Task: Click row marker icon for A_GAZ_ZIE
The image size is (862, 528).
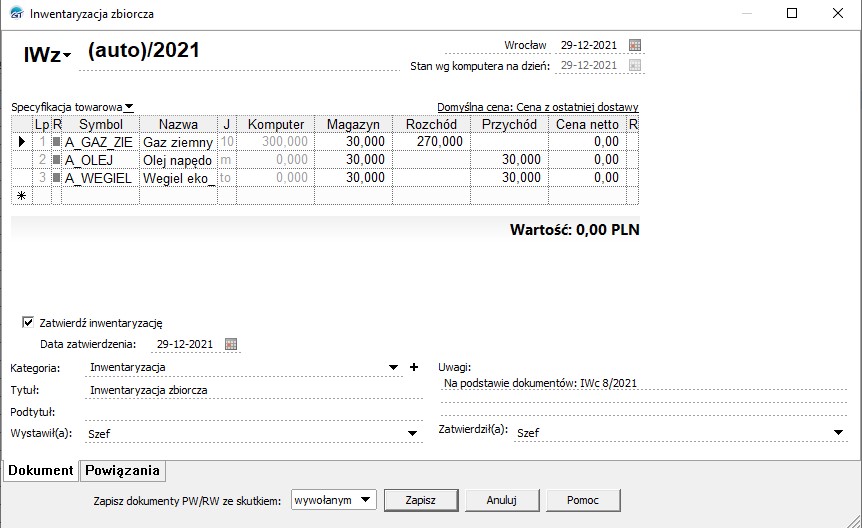Action: tap(57, 143)
